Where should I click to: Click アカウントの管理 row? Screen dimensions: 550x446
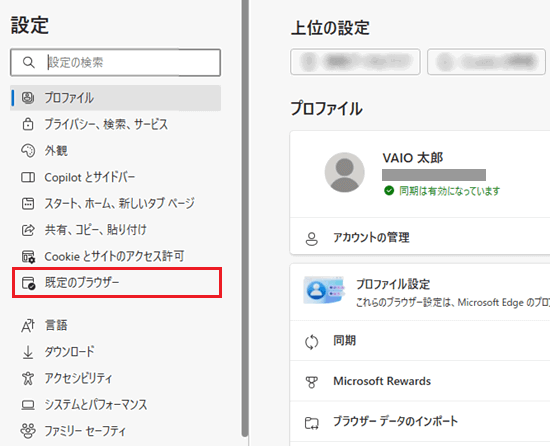tap(420, 237)
